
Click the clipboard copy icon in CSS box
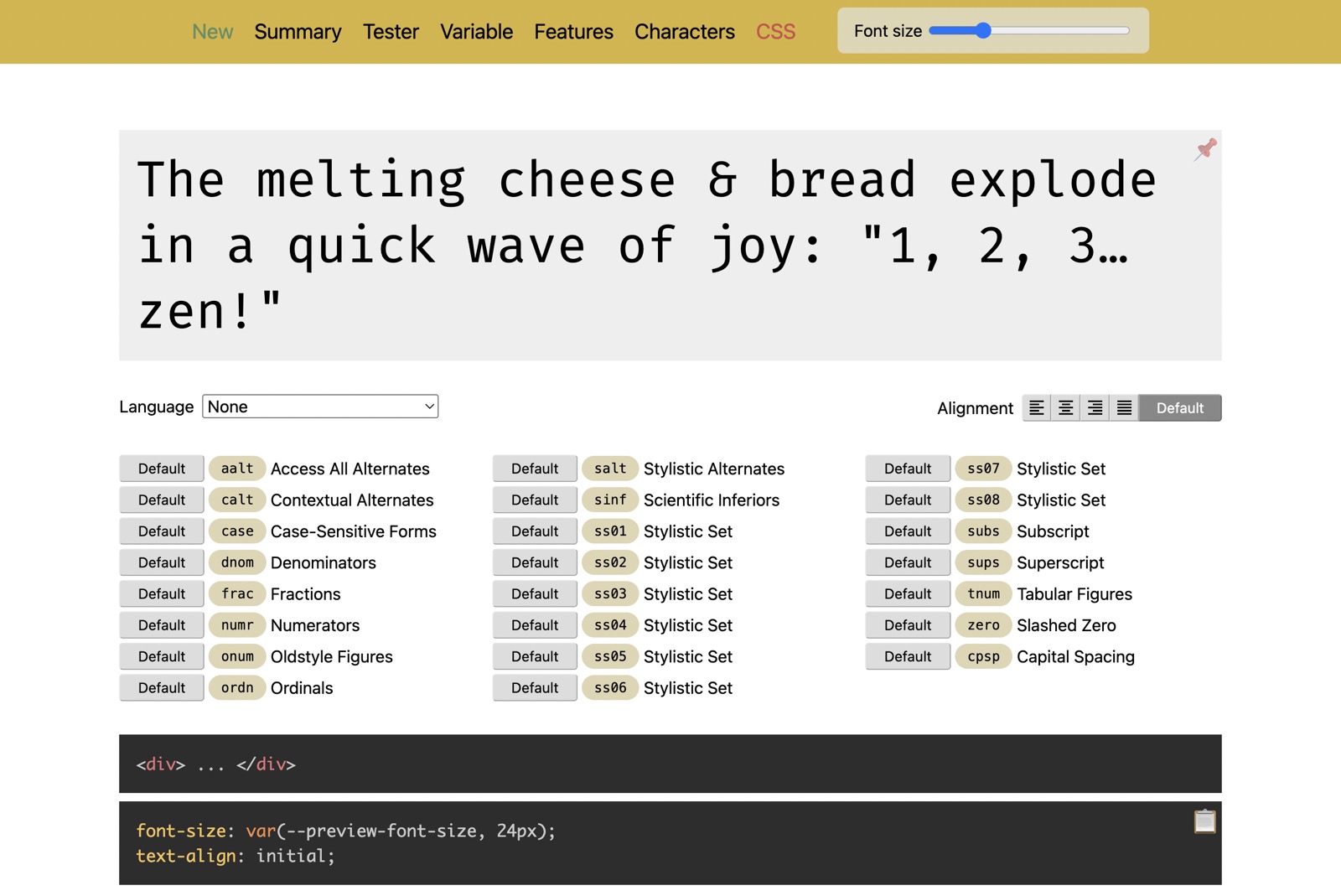point(1204,821)
